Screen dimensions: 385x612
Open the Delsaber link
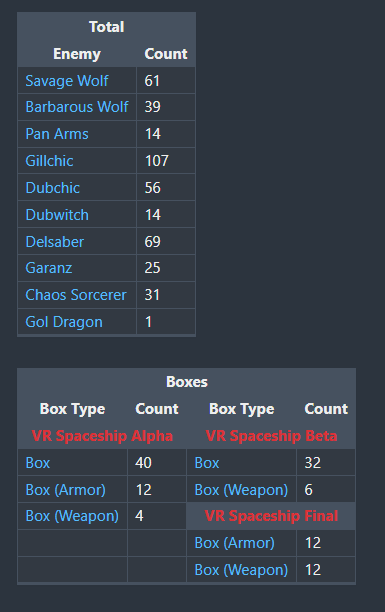pos(55,242)
